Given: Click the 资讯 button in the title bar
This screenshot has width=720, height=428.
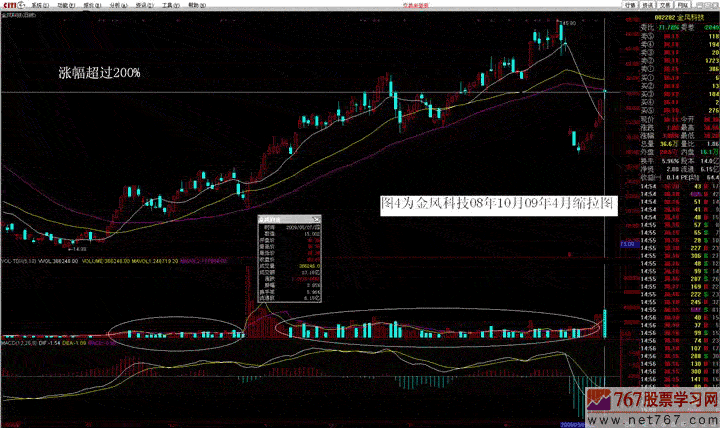Looking at the screenshot, I should [647, 5].
